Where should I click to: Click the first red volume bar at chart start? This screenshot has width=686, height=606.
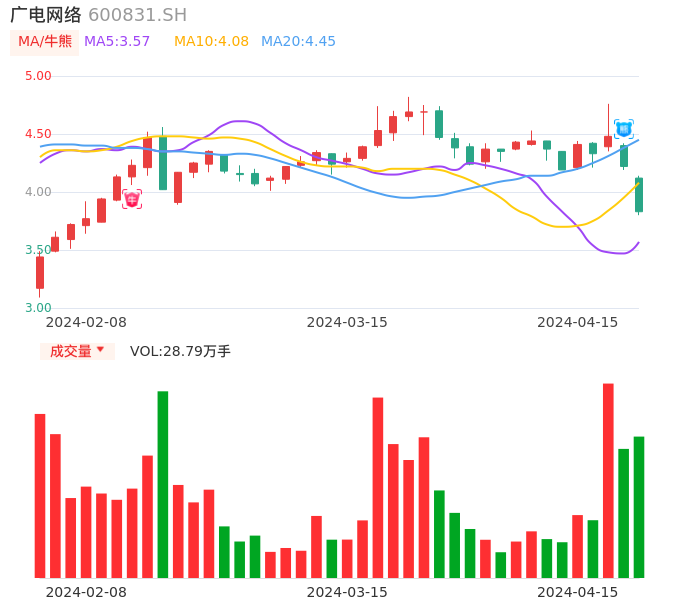pyautogui.click(x=40, y=496)
